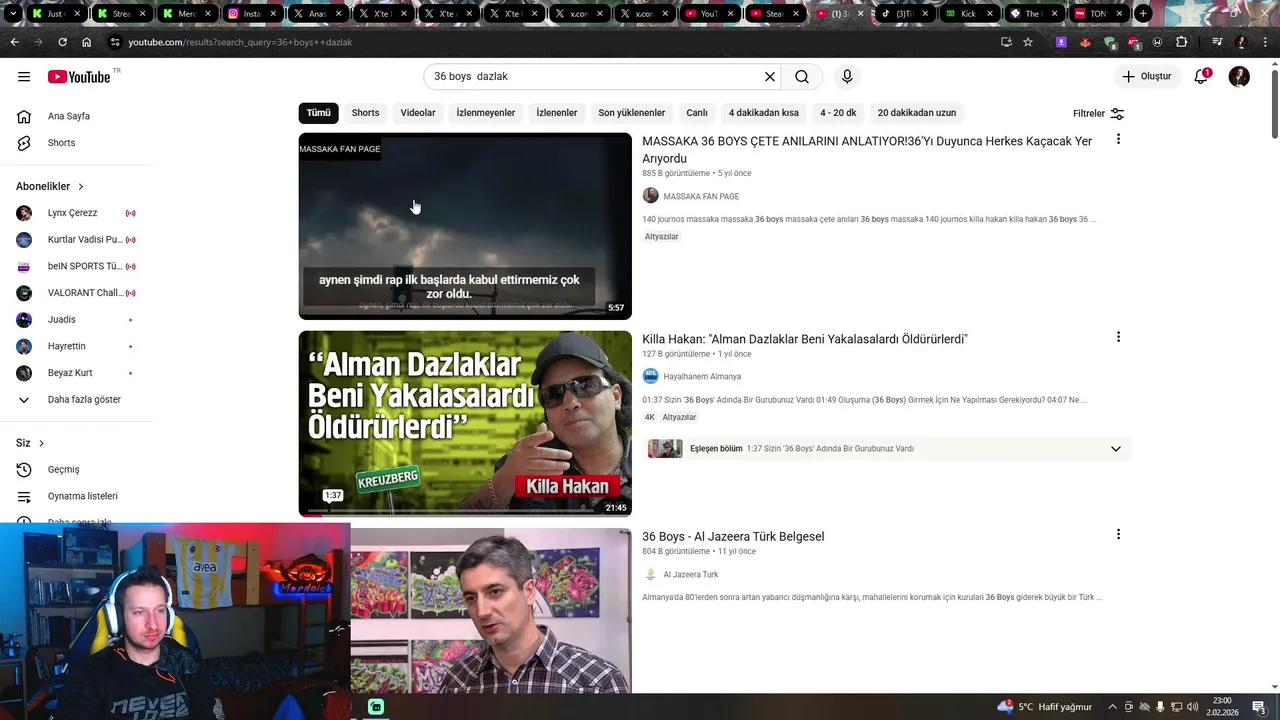Viewport: 1280px width, 720px height.
Task: Select the Videolar filter chip
Action: (x=418, y=113)
